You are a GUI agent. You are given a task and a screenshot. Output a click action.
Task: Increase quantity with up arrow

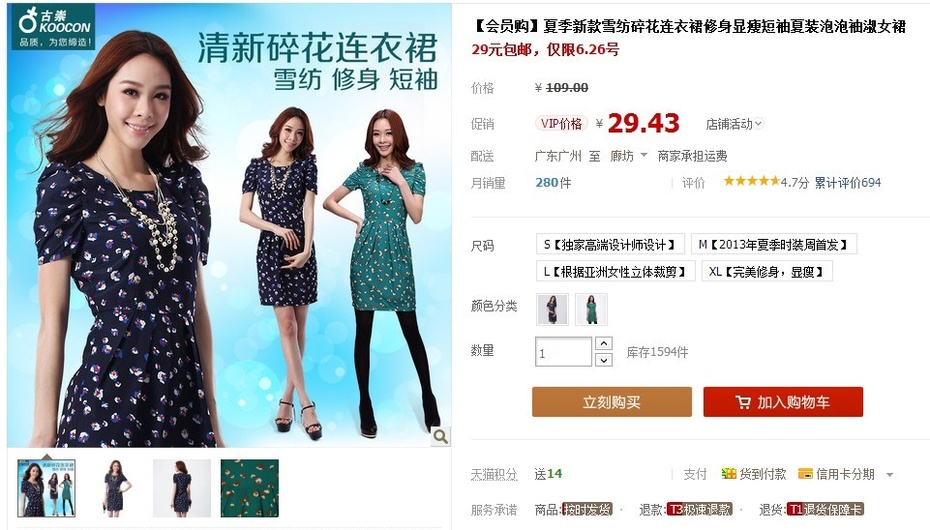[603, 343]
